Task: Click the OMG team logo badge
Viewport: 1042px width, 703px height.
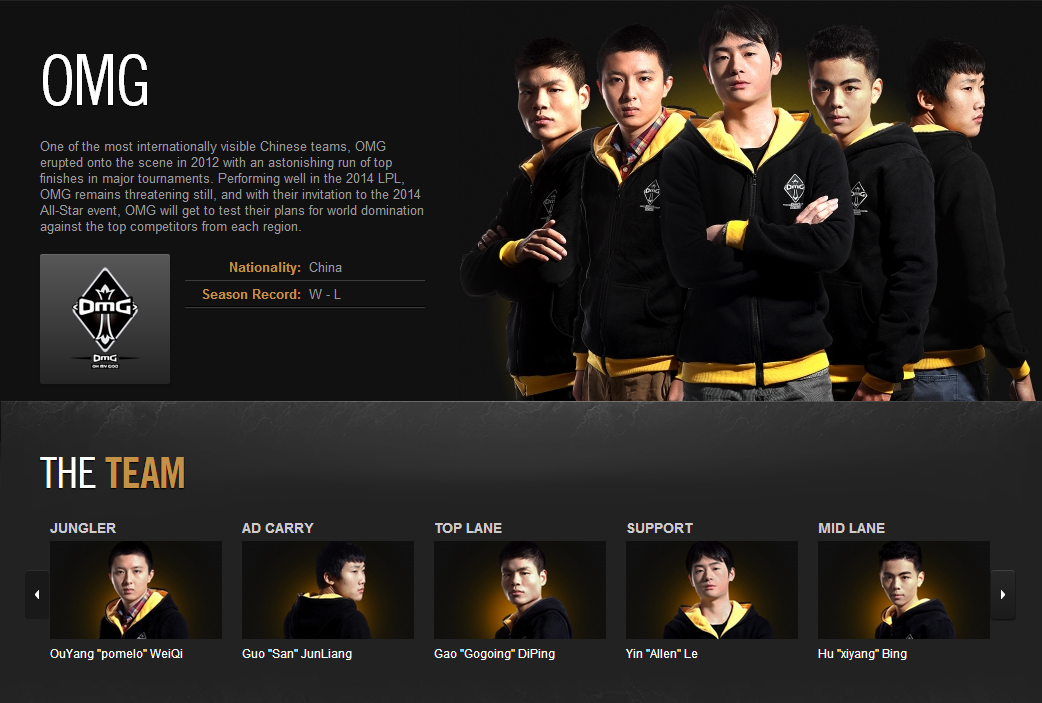Action: pyautogui.click(x=105, y=318)
